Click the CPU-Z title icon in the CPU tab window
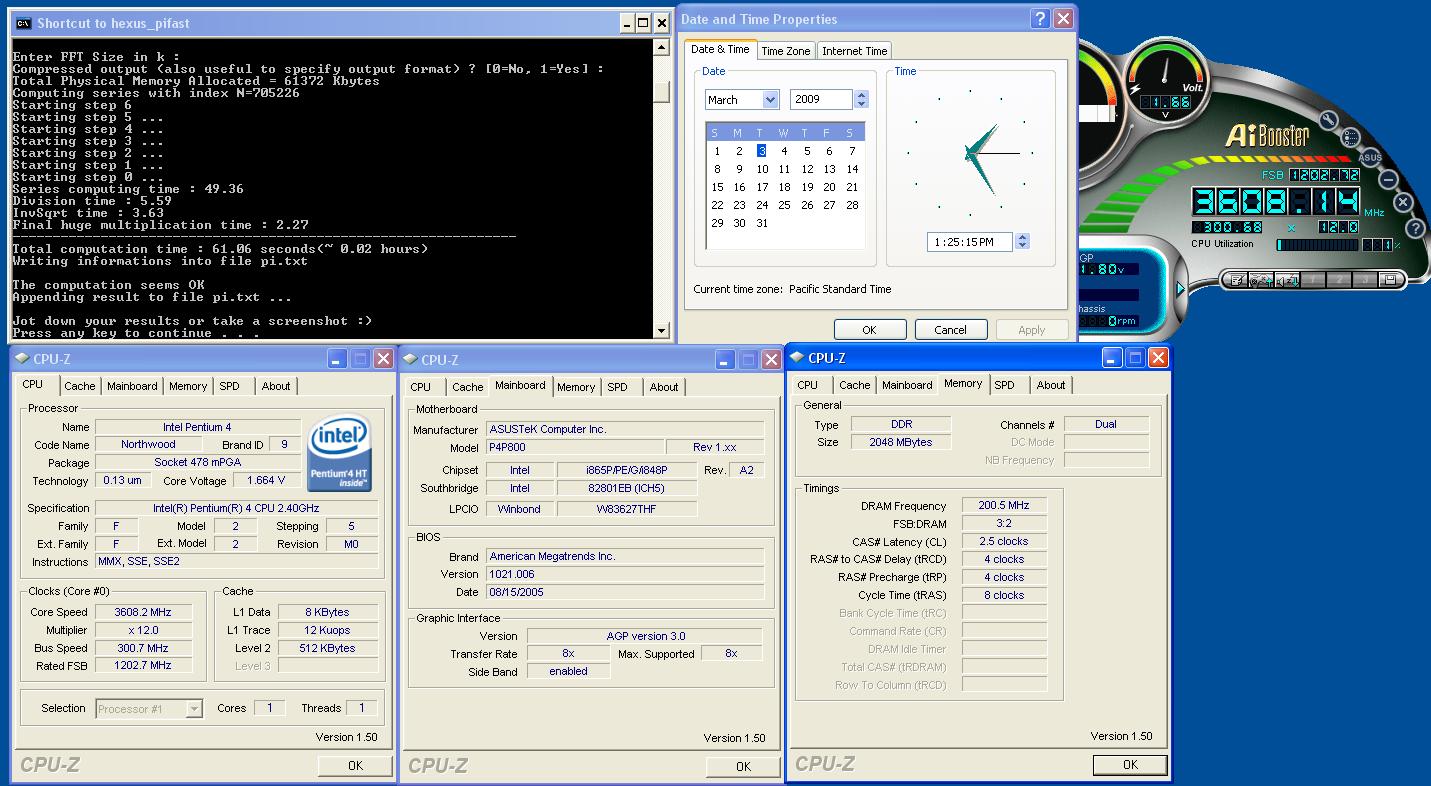The image size is (1431, 786). [x=23, y=359]
